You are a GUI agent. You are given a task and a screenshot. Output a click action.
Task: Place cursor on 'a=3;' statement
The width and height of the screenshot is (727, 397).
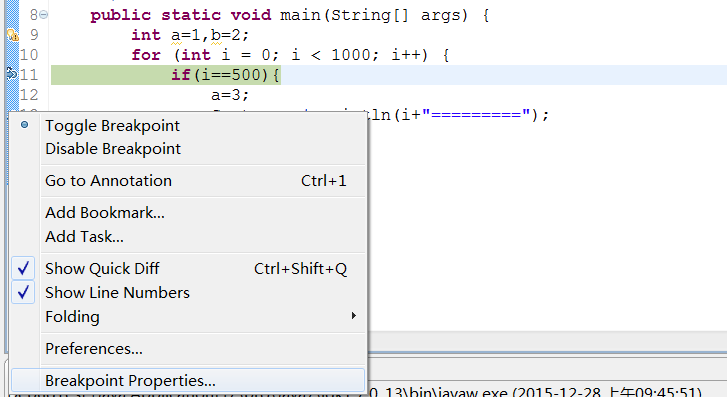(x=230, y=95)
